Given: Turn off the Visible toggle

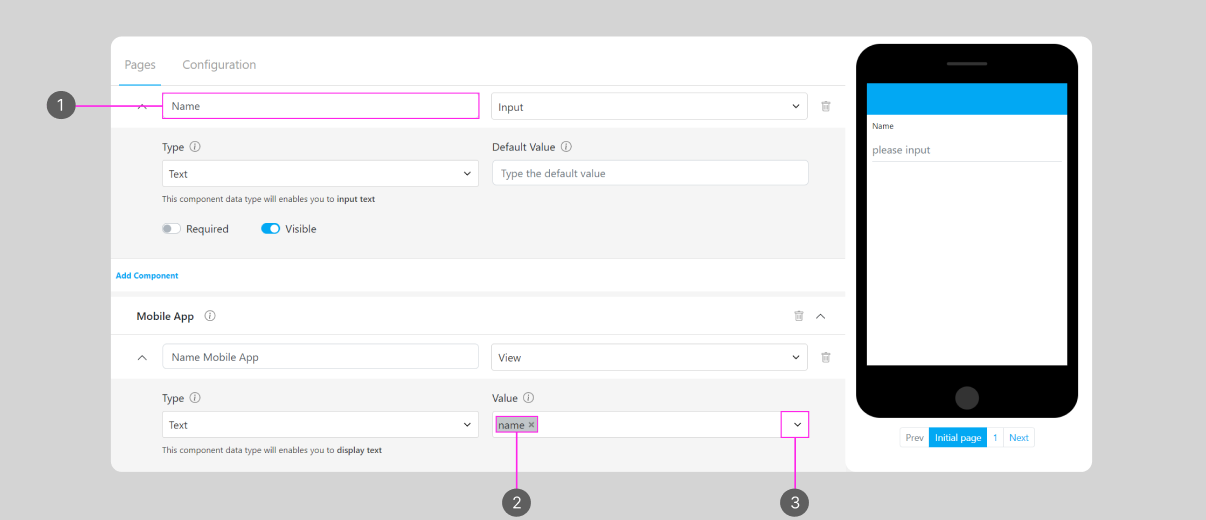Looking at the screenshot, I should [270, 229].
